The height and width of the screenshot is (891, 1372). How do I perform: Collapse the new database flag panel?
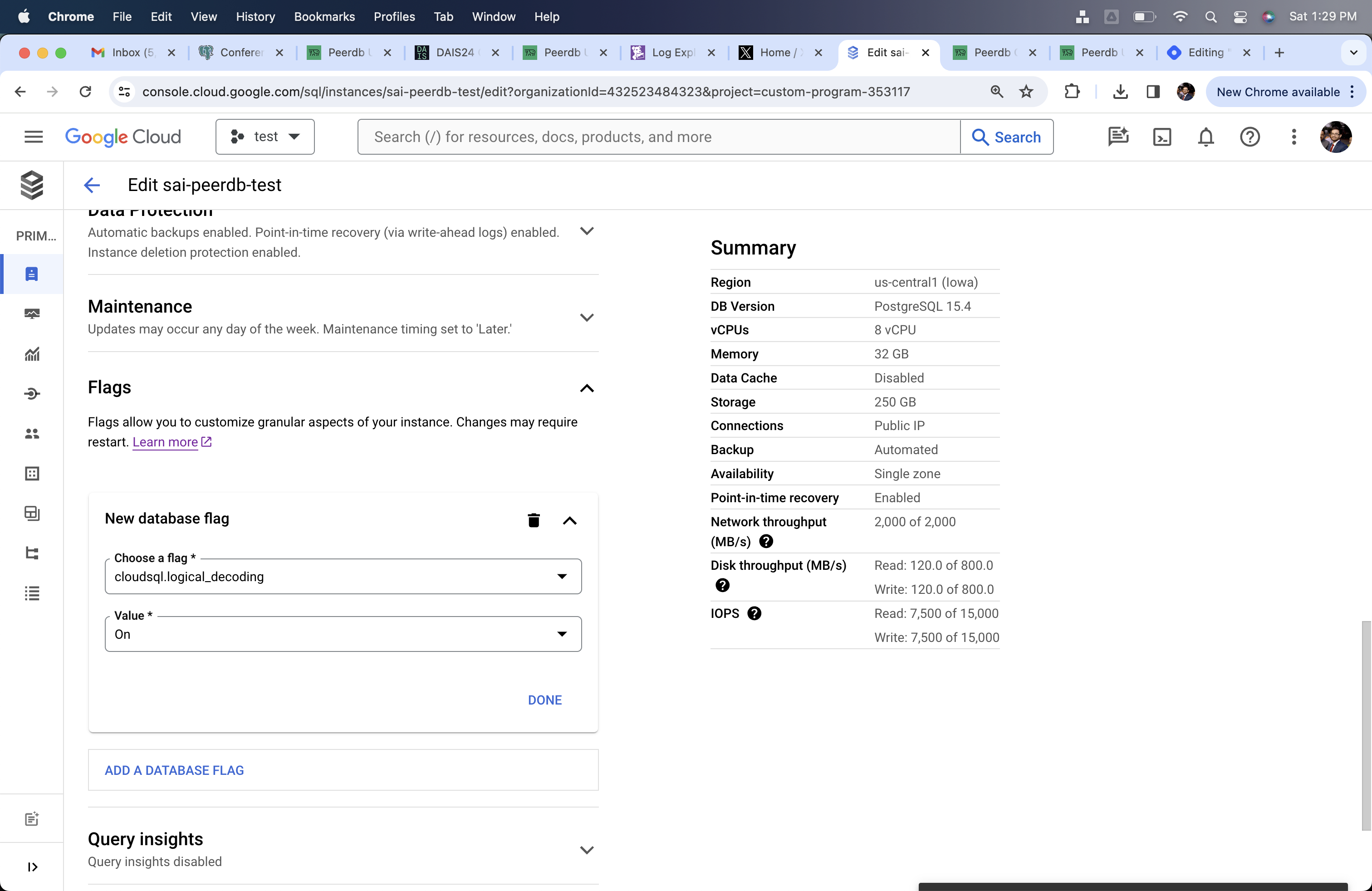coord(570,520)
